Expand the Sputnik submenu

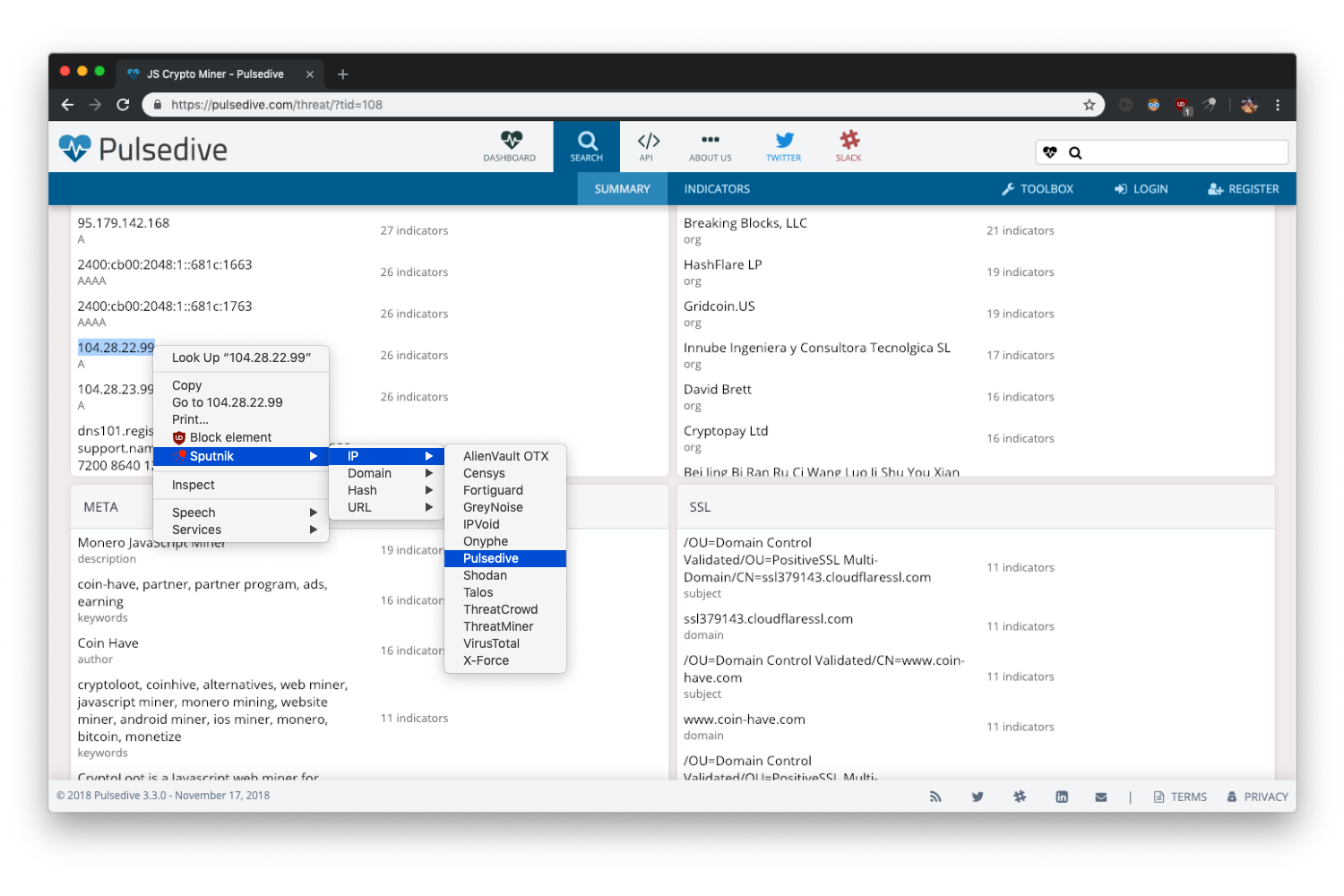click(241, 456)
